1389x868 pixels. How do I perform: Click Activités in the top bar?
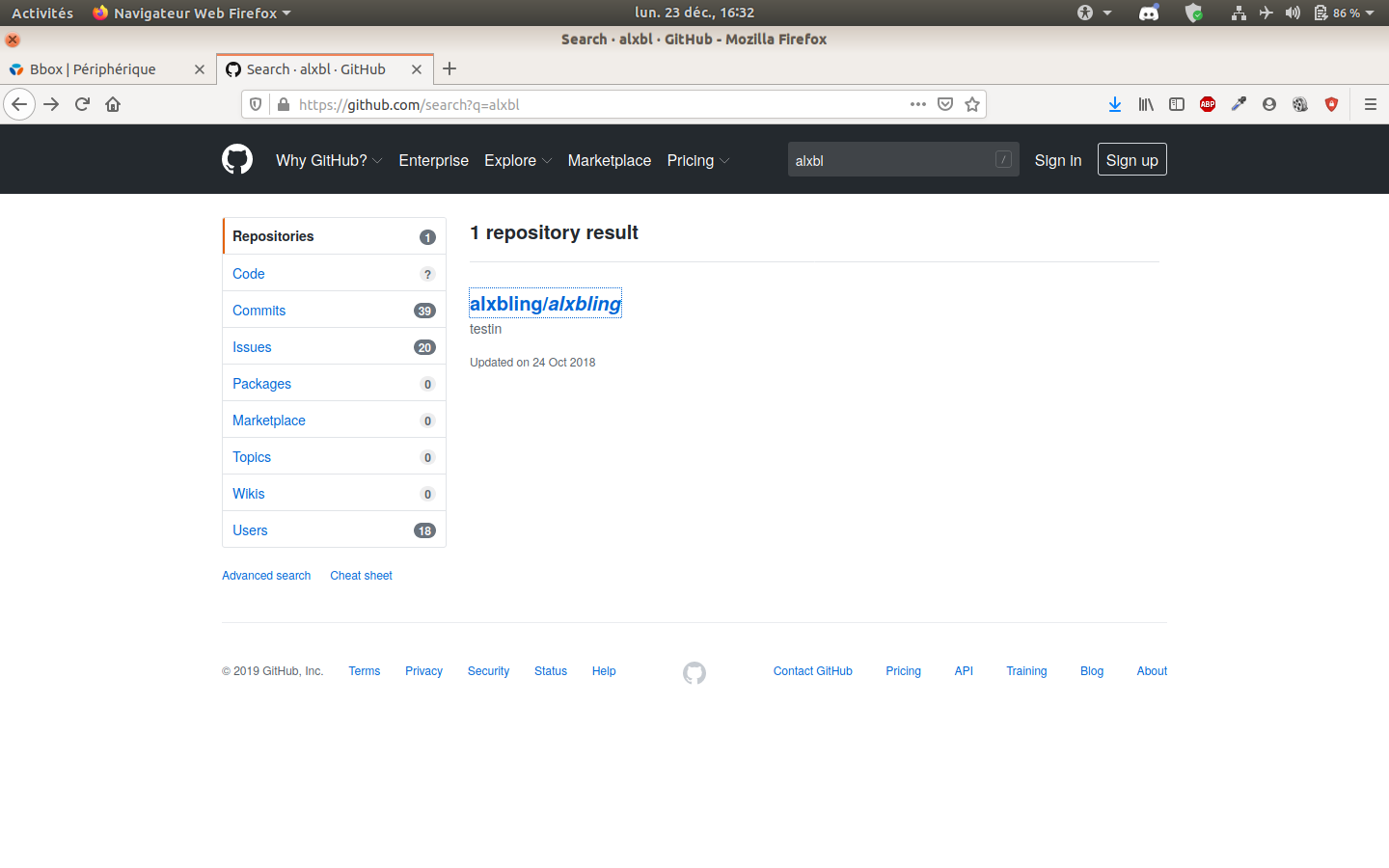[42, 13]
